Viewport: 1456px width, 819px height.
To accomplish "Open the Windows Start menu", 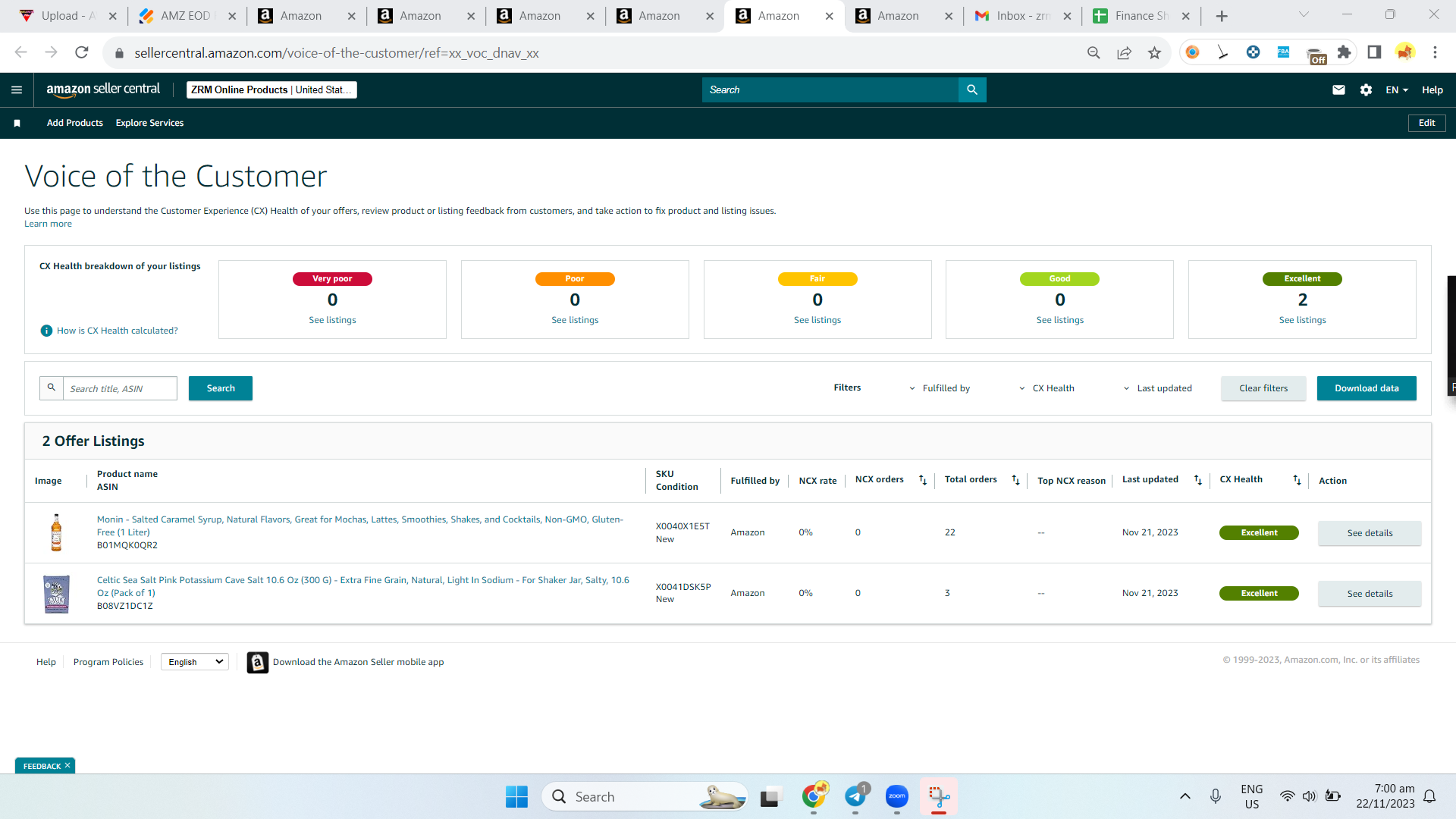I will point(516,796).
